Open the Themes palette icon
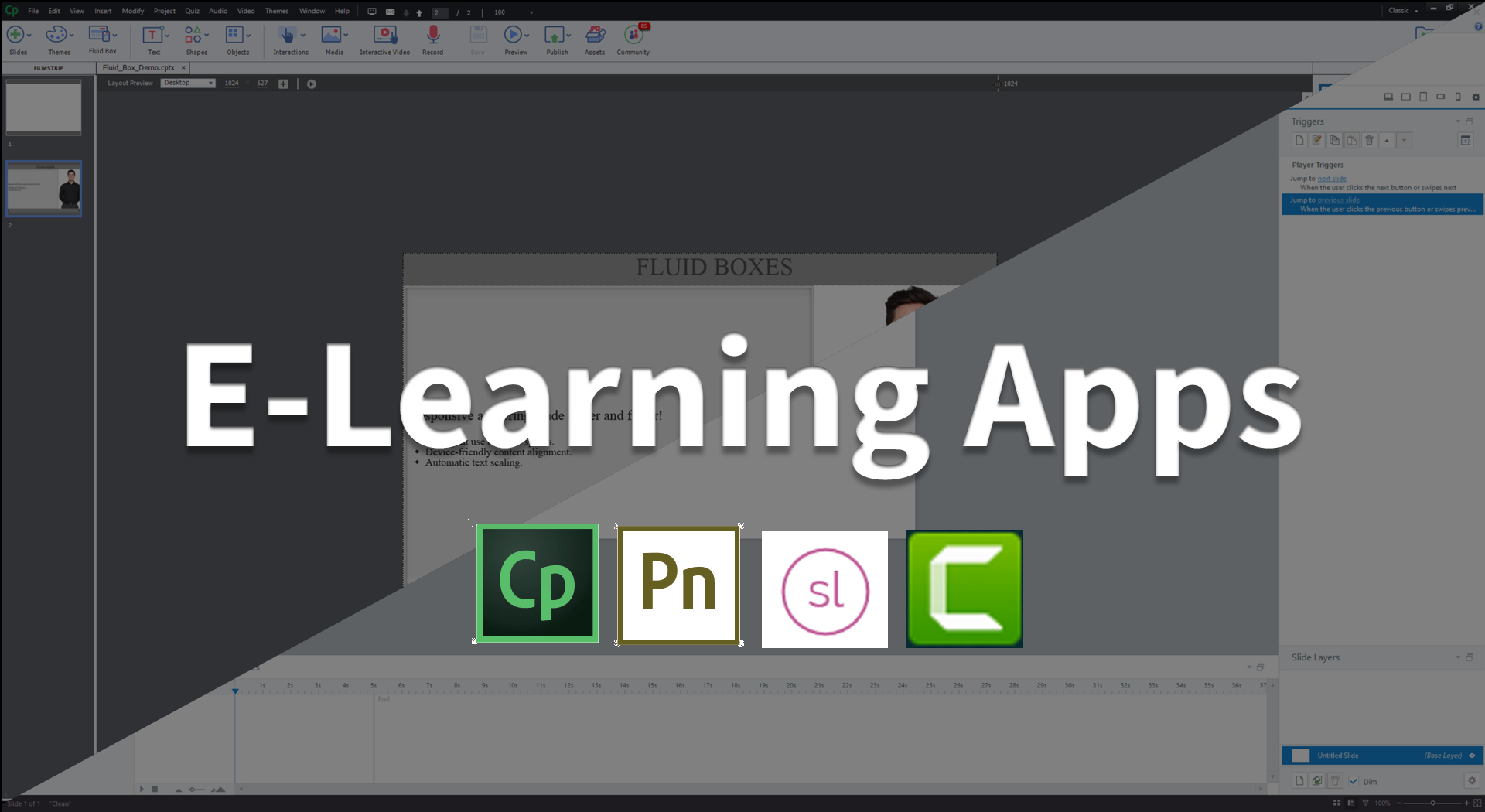1485x812 pixels. click(56, 35)
